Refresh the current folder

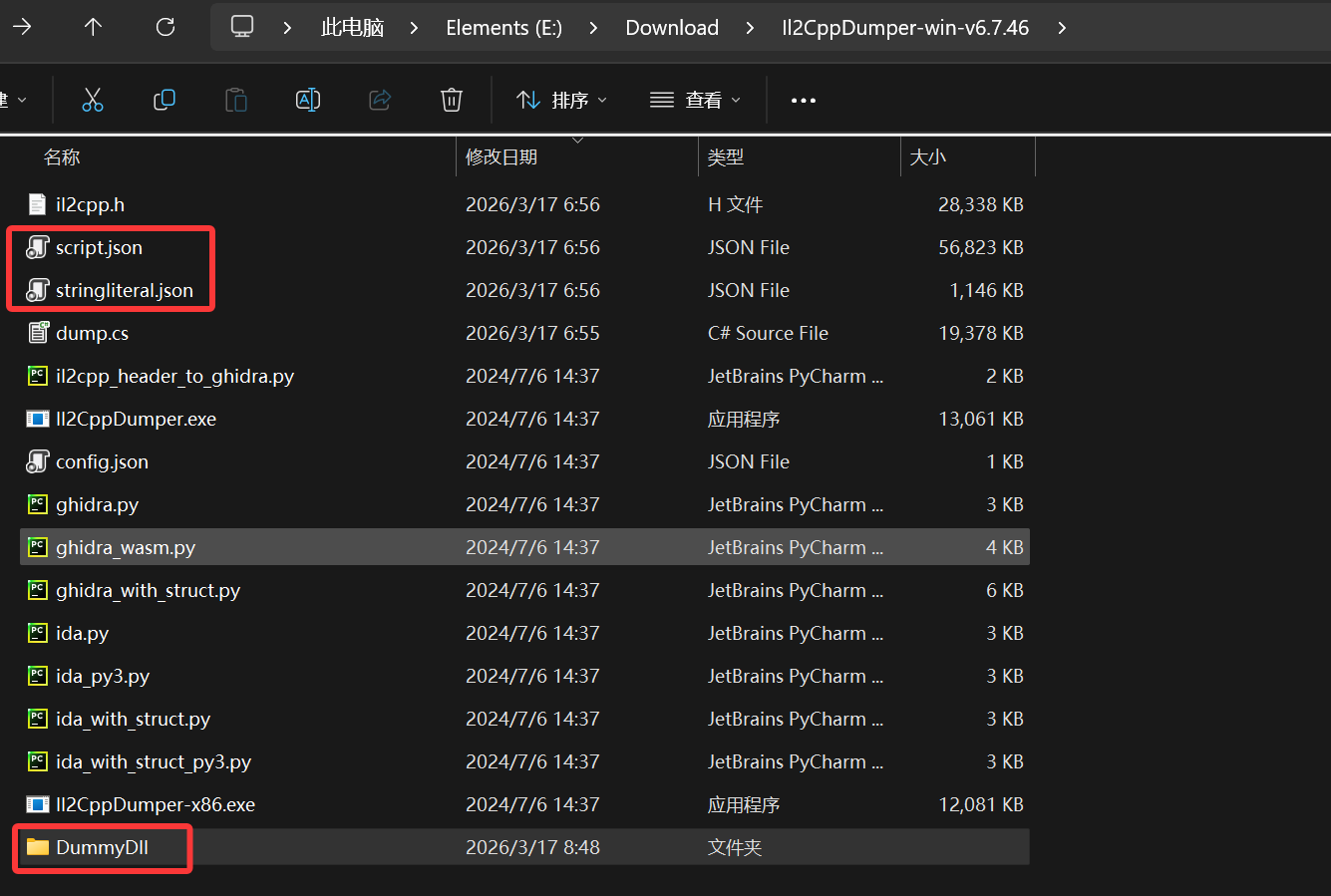pyautogui.click(x=166, y=27)
